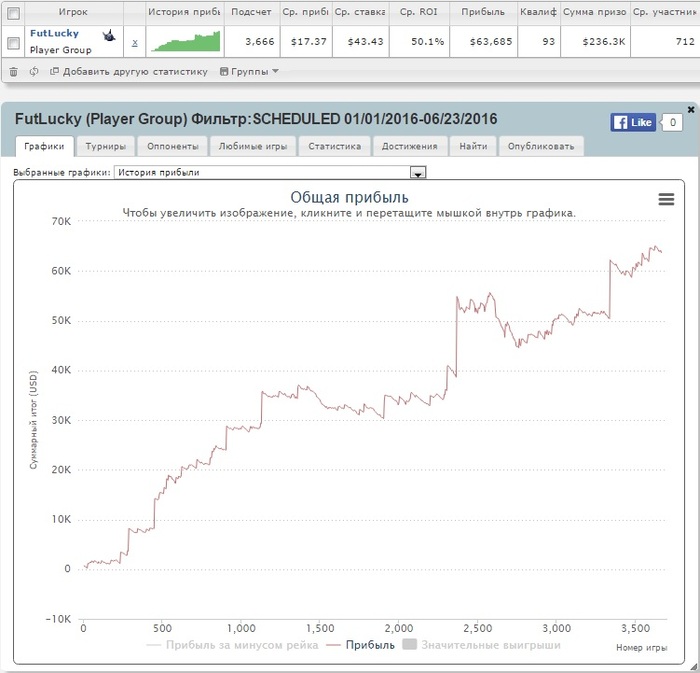This screenshot has height=673, width=700.
Task: Toggle the Значительные выигрыши legend
Action: [x=481, y=645]
